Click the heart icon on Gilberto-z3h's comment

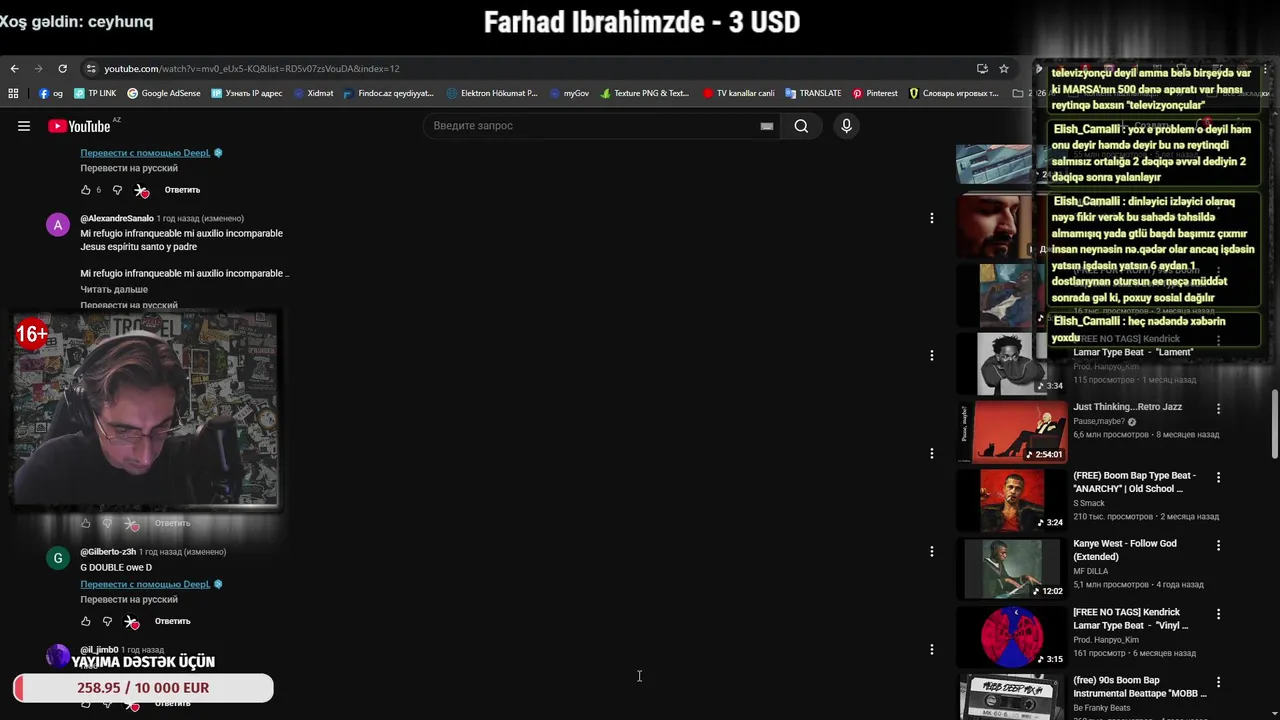131,622
